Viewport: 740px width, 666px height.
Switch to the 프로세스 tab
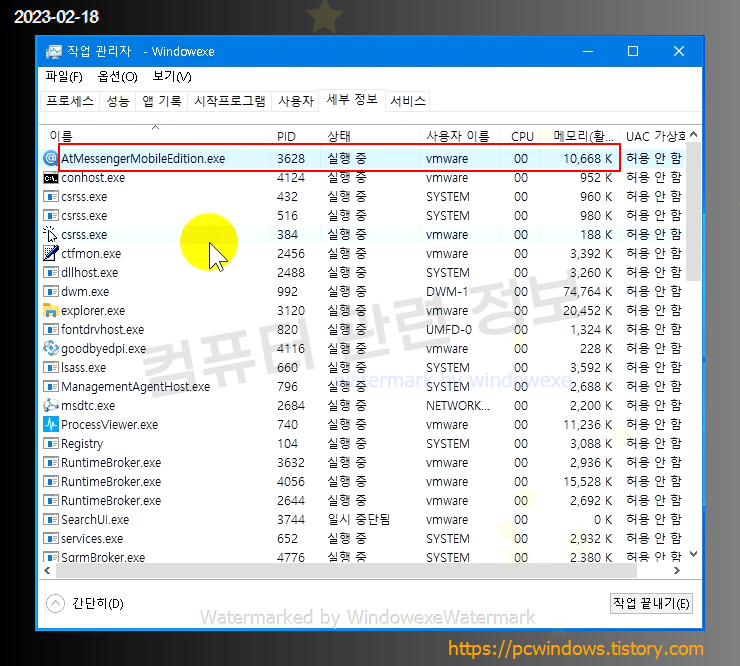(70, 101)
